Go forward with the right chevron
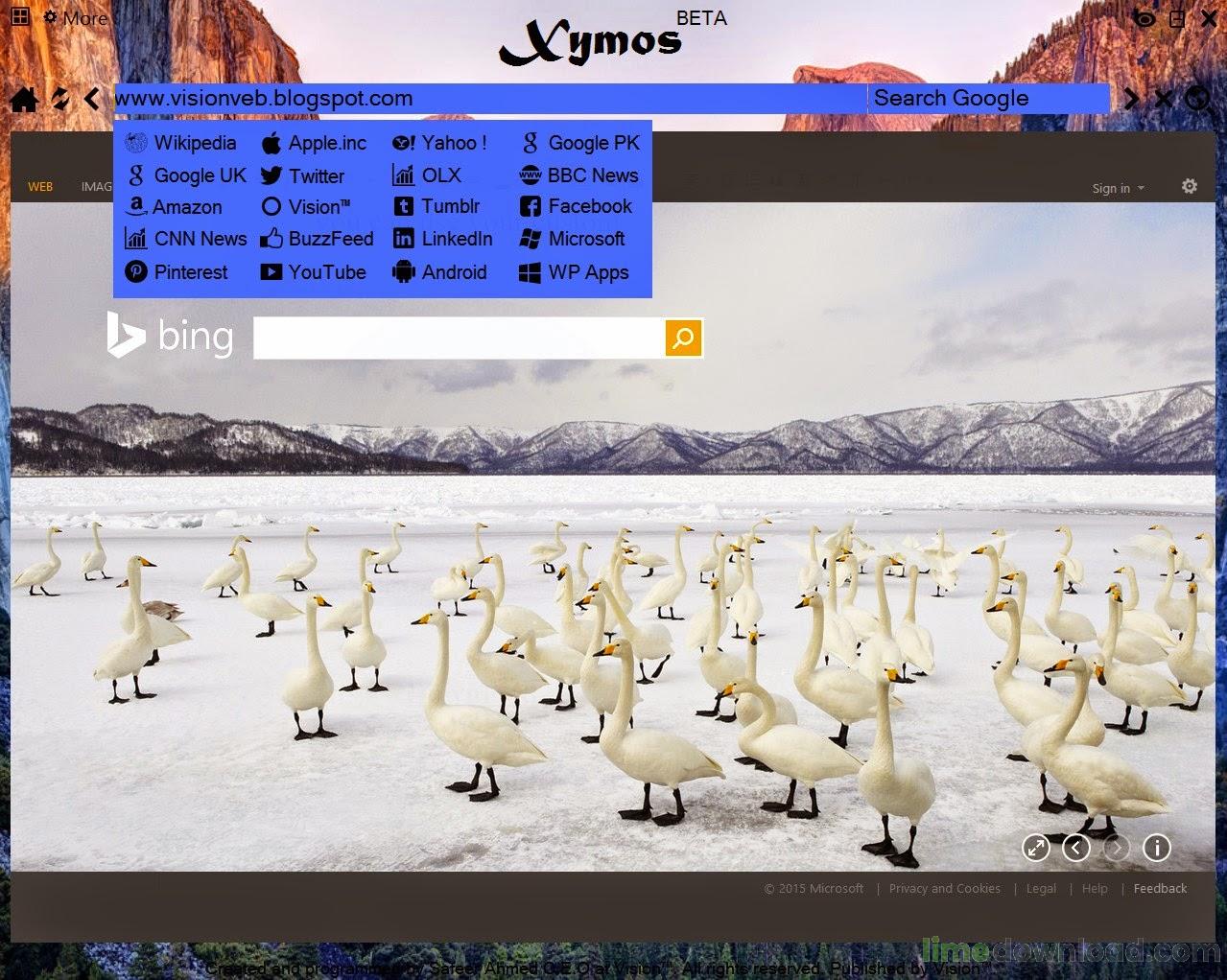 1132,98
